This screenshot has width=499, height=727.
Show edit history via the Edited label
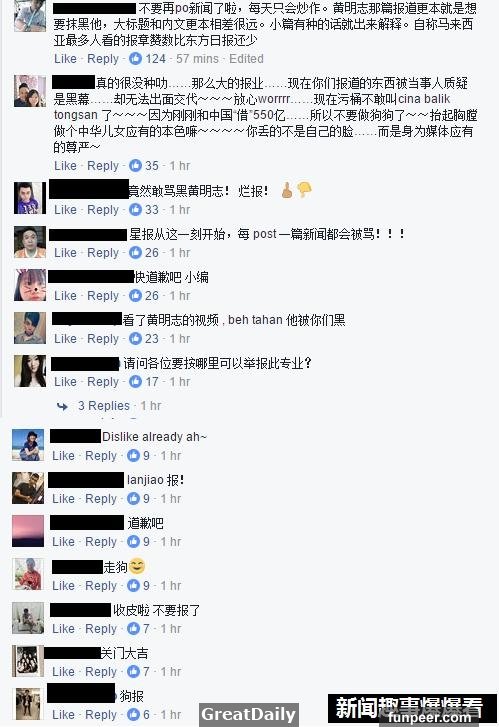(246, 59)
